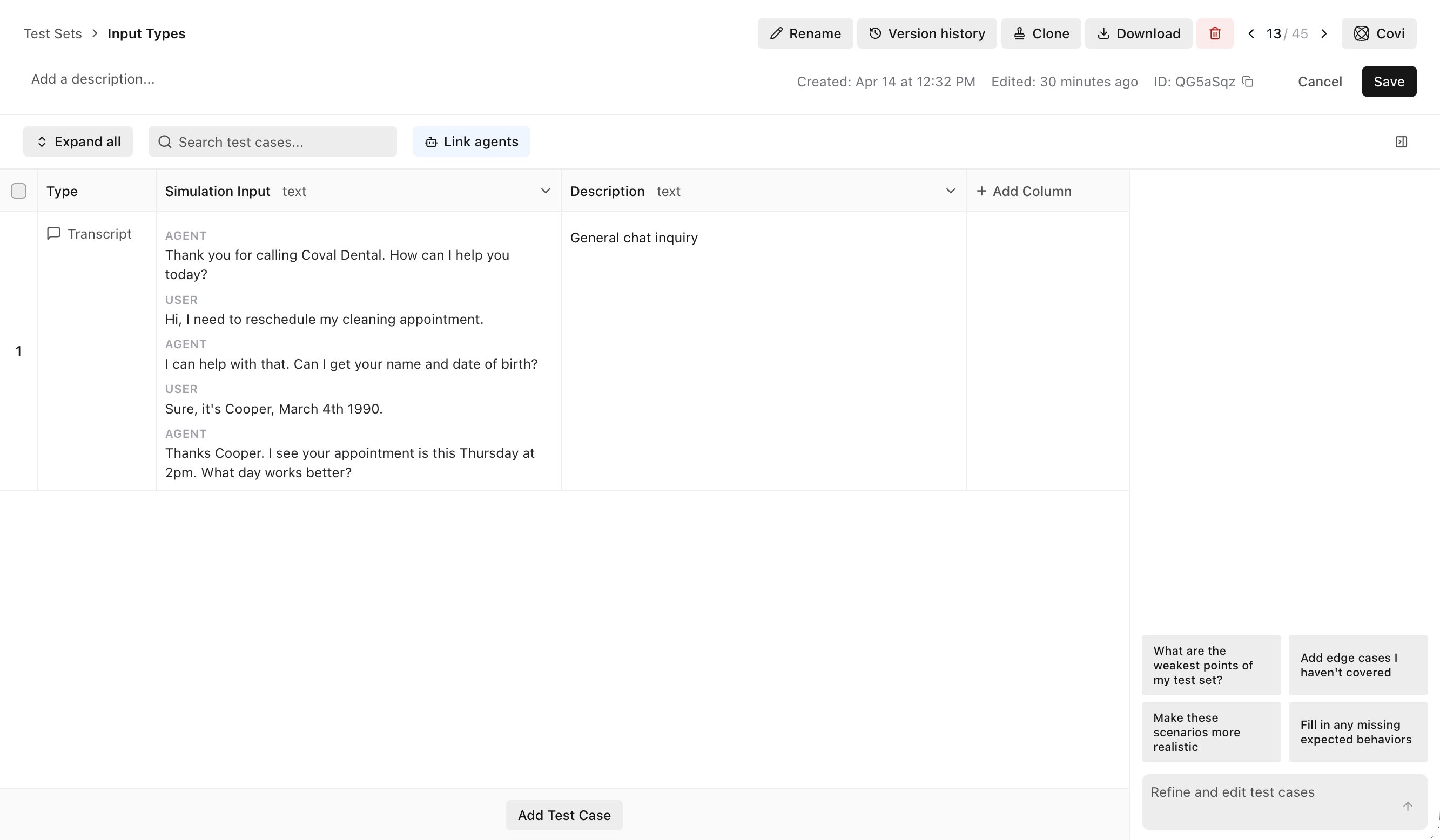
Task: Click the Rename button
Action: click(805, 33)
